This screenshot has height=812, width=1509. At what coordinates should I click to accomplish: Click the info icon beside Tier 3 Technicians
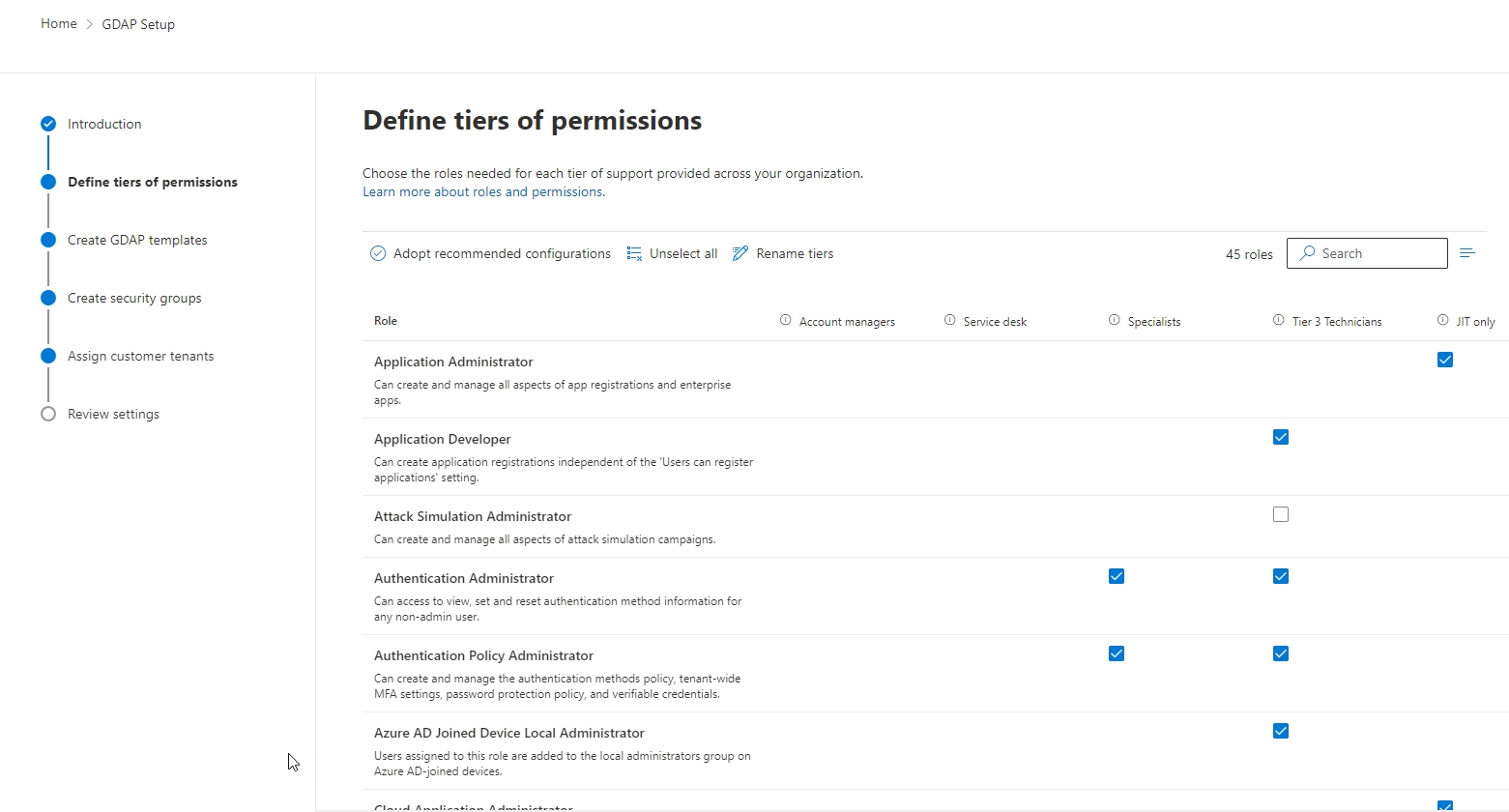pyautogui.click(x=1278, y=320)
